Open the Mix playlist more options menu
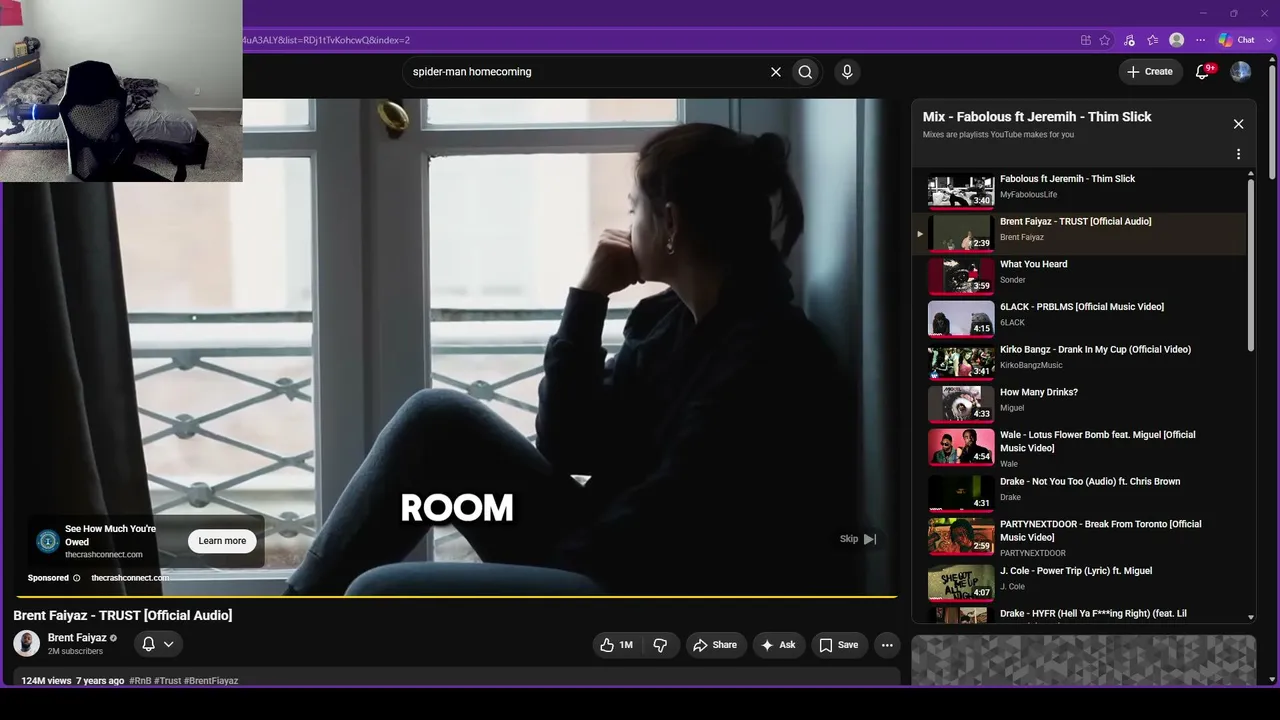The height and width of the screenshot is (720, 1280). [1238, 154]
